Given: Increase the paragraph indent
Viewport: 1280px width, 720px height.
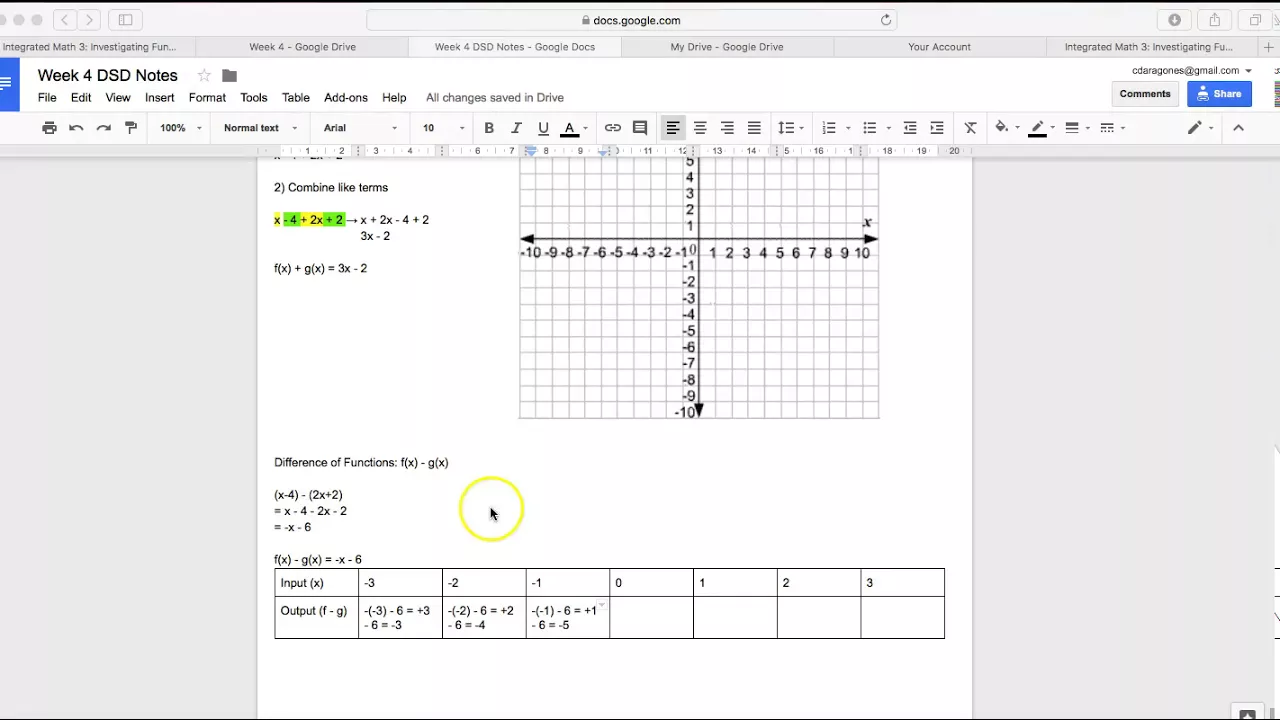Looking at the screenshot, I should [937, 128].
